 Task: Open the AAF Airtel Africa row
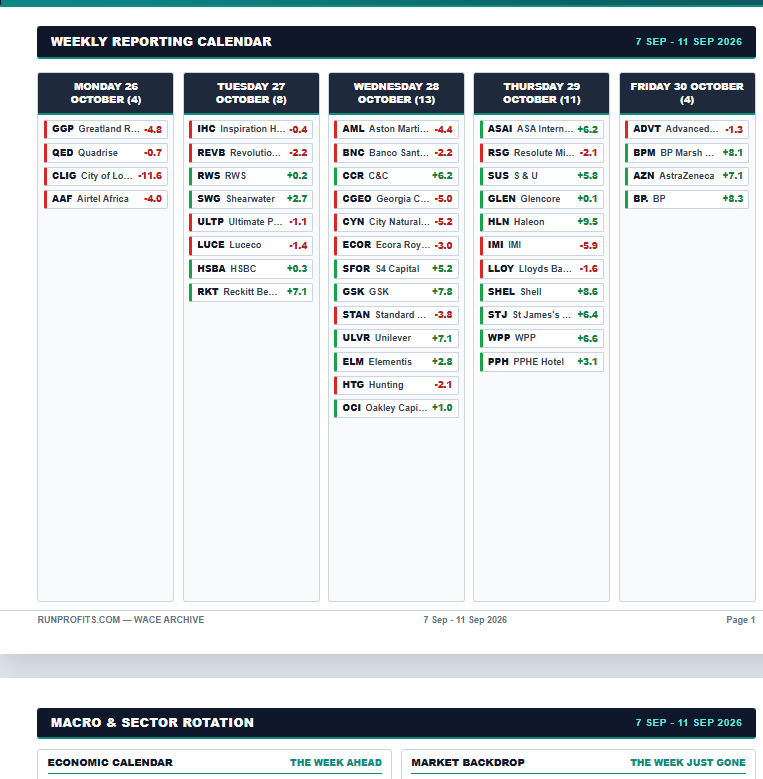pos(106,199)
